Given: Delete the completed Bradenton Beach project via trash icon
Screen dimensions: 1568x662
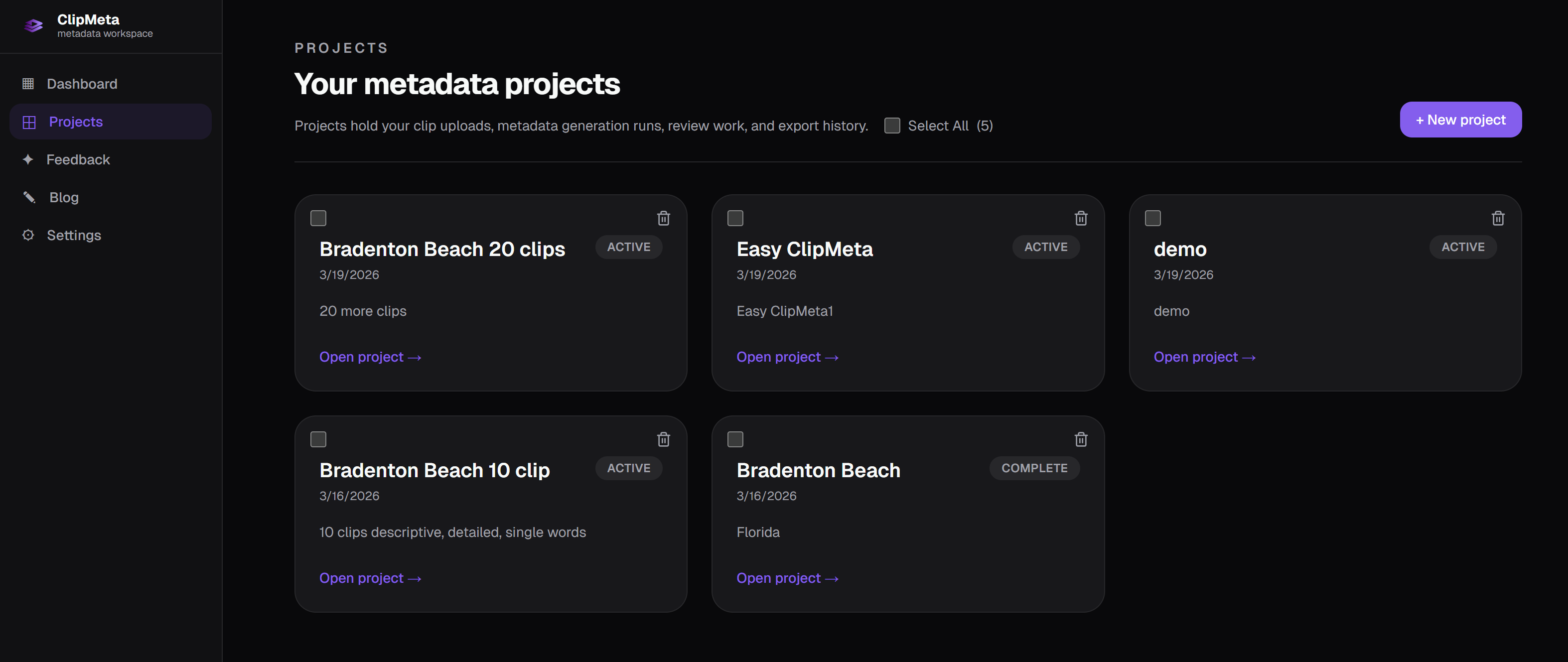Looking at the screenshot, I should coord(1081,439).
